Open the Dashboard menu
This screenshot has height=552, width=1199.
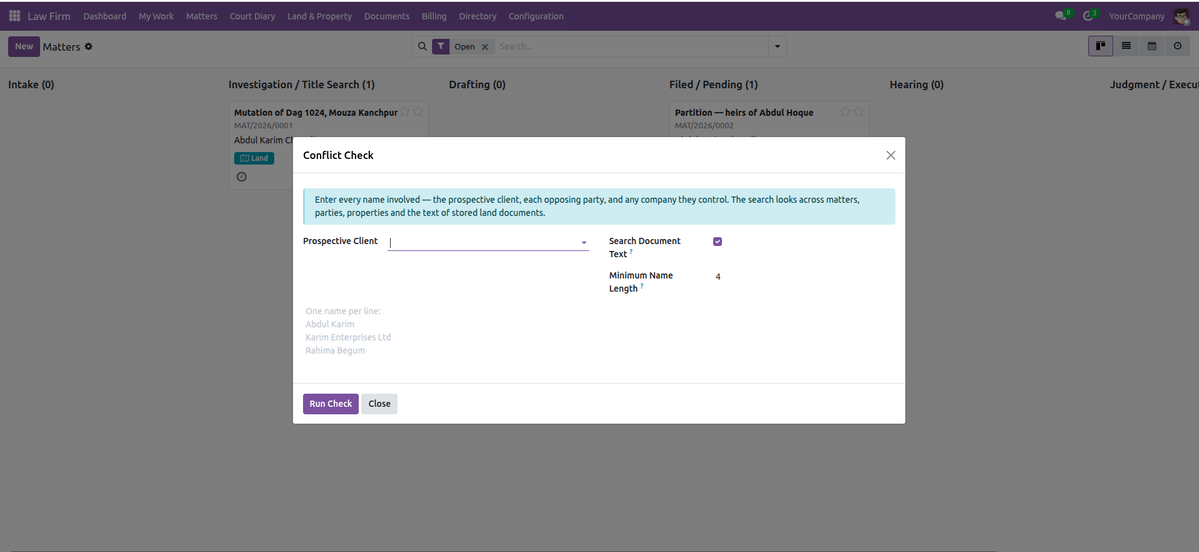[105, 16]
